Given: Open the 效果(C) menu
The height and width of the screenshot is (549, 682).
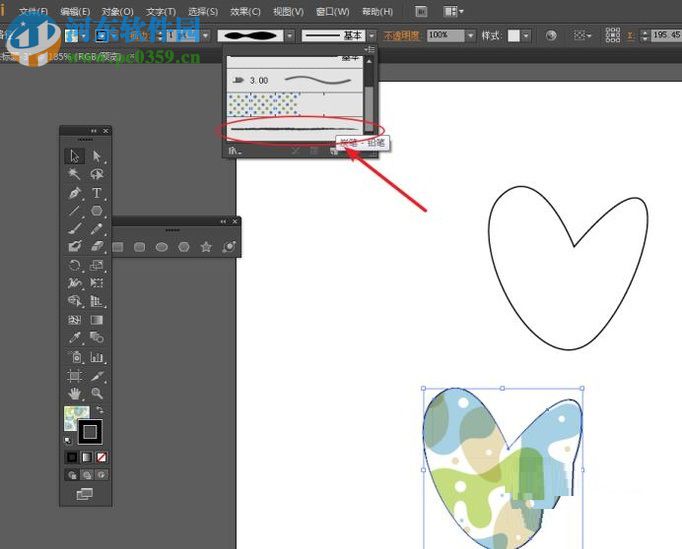Looking at the screenshot, I should point(245,11).
